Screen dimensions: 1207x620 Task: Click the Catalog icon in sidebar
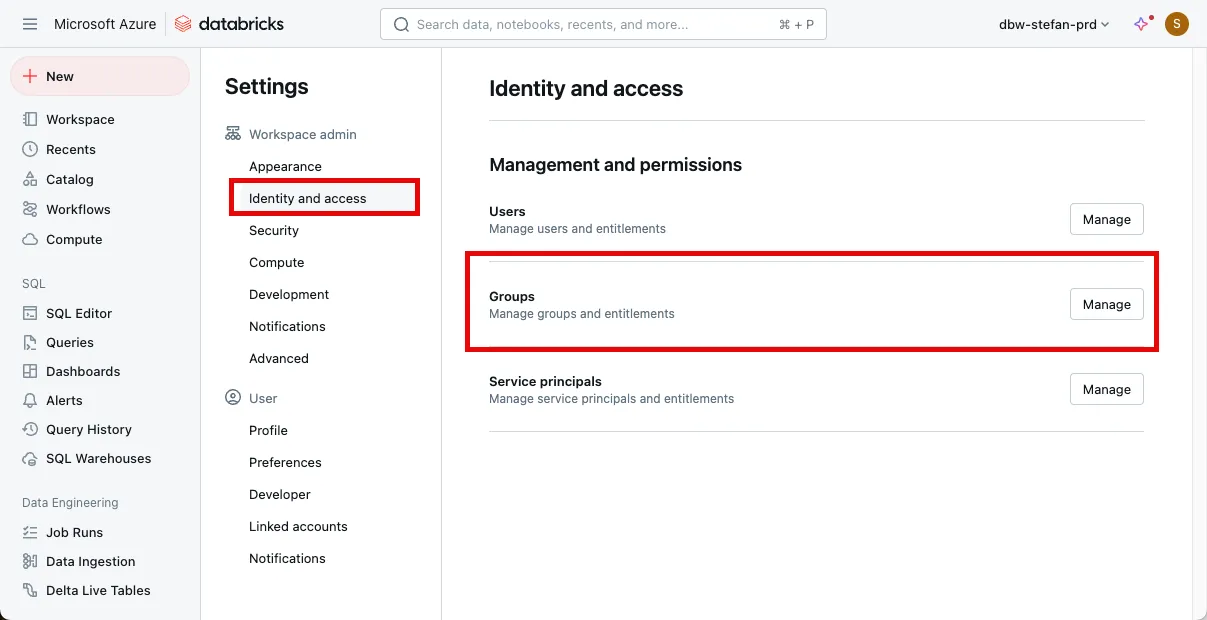(30, 179)
